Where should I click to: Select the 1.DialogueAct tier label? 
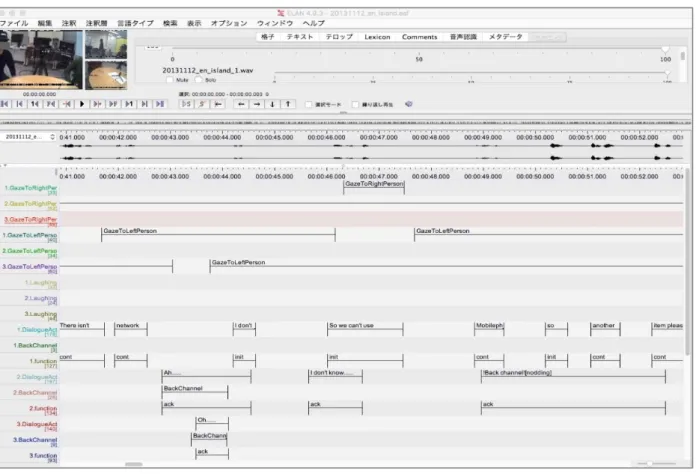pos(37,330)
